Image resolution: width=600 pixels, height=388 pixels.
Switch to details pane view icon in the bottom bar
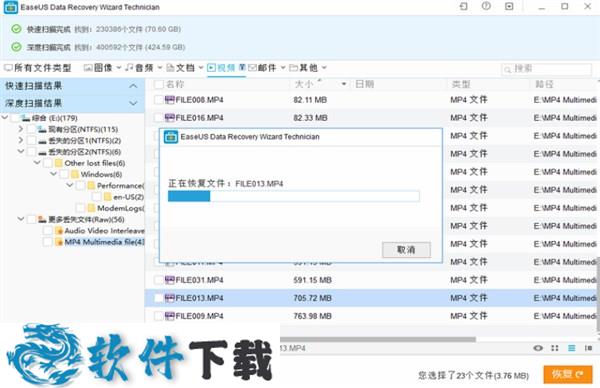(x=588, y=348)
